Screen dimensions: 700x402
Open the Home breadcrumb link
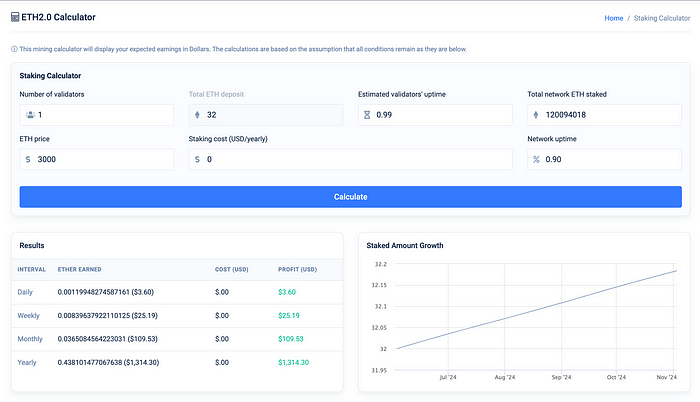click(x=613, y=18)
